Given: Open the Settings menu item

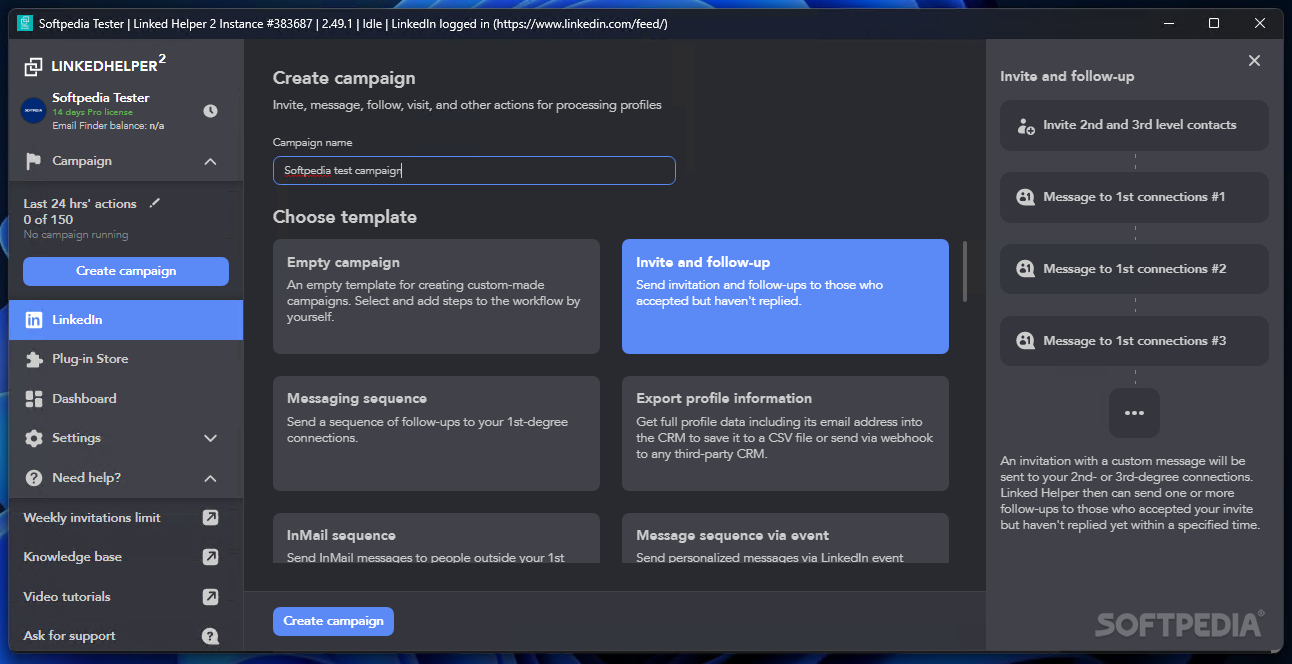Looking at the screenshot, I should click(126, 438).
